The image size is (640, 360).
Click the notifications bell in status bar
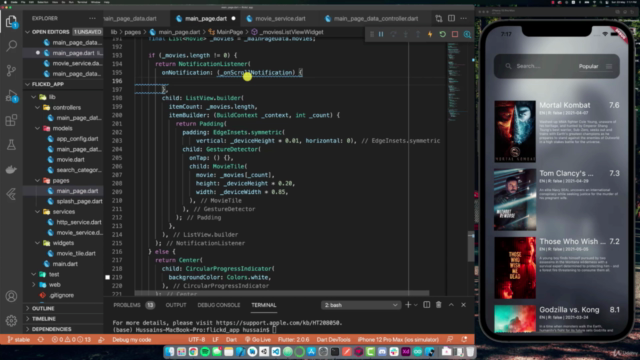(464, 340)
